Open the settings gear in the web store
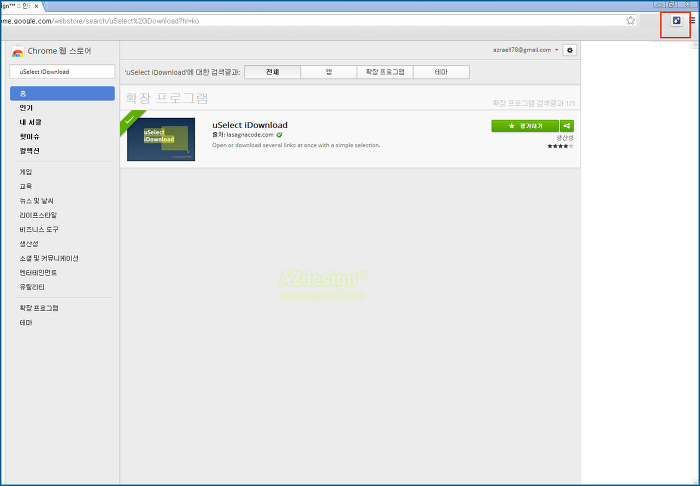The width and height of the screenshot is (700, 486). (x=570, y=50)
